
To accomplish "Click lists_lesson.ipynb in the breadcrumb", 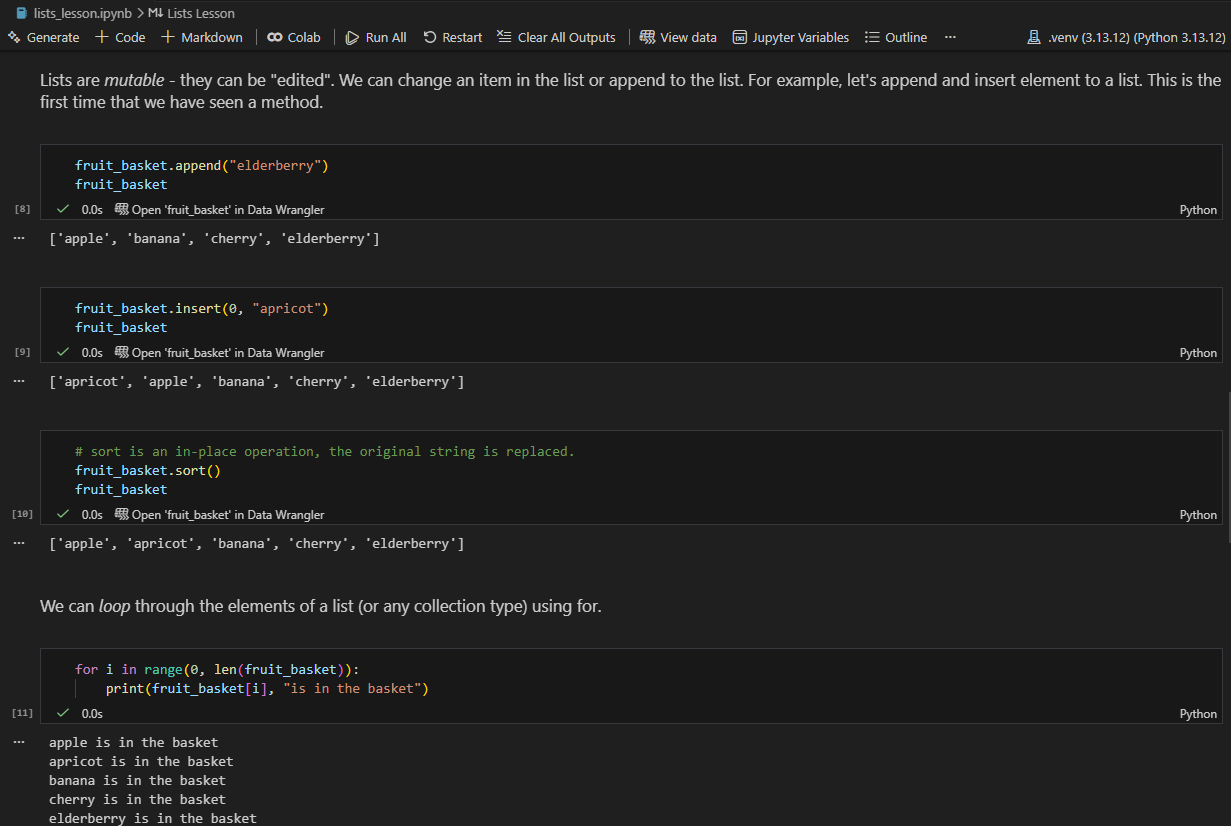I will point(74,13).
